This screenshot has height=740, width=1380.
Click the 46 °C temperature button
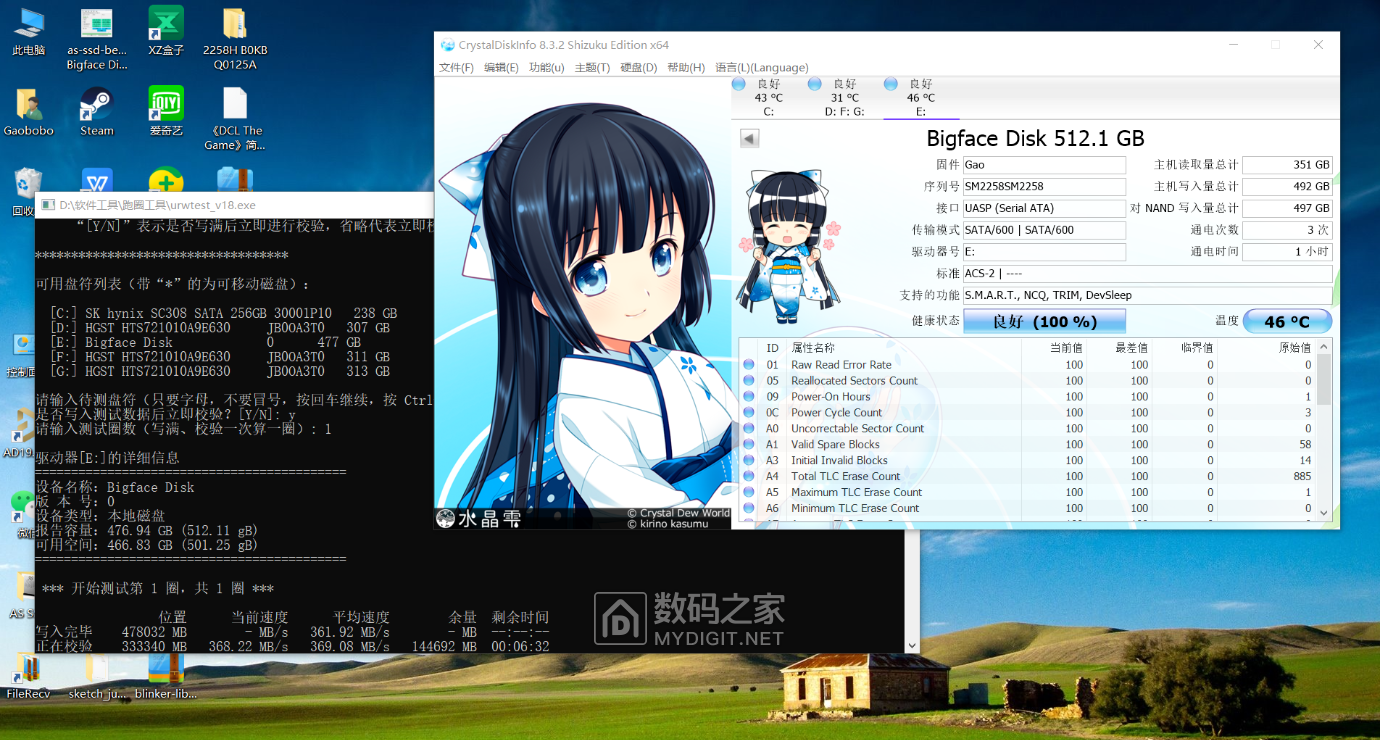tap(1287, 321)
